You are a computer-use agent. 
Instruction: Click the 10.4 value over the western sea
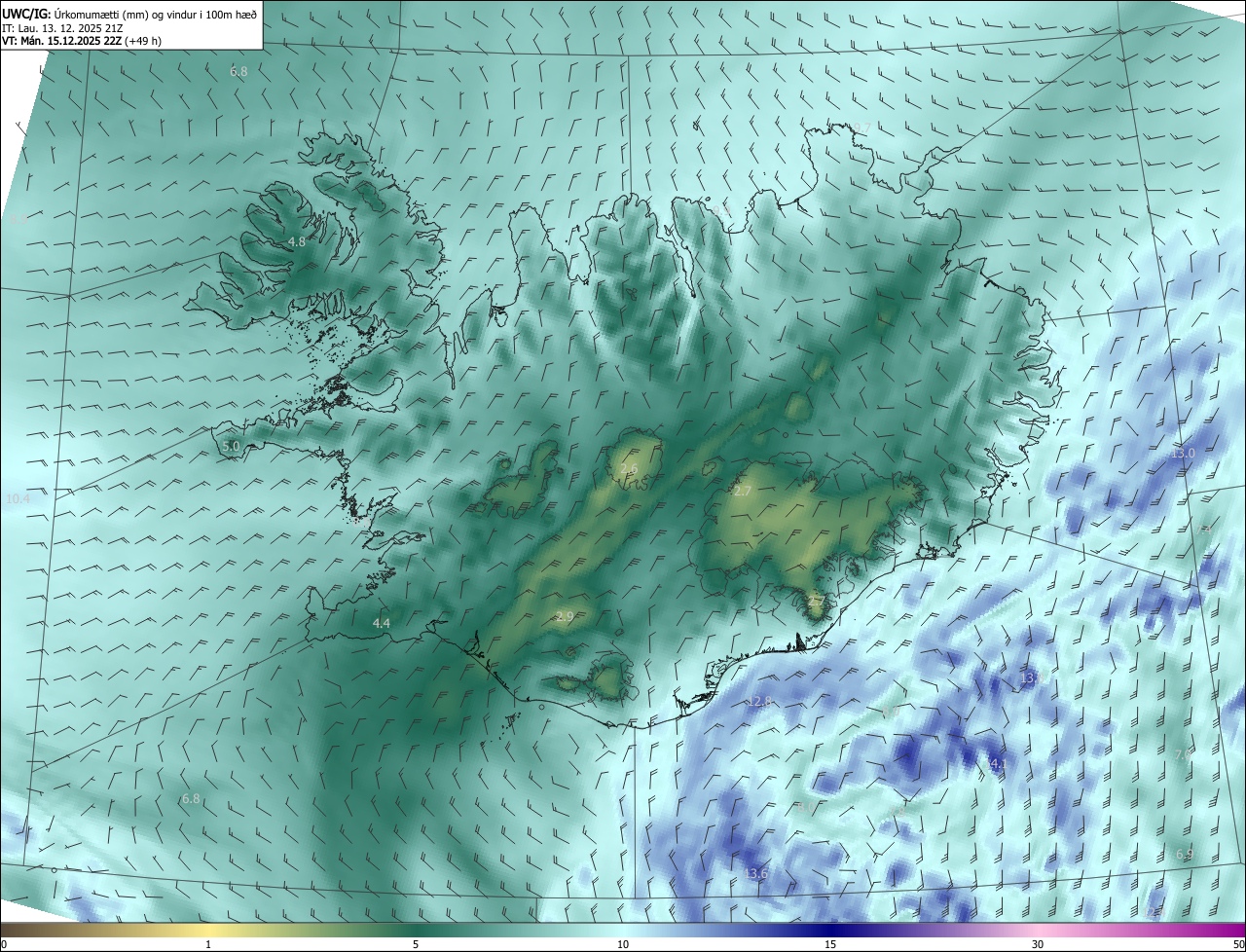coord(18,498)
